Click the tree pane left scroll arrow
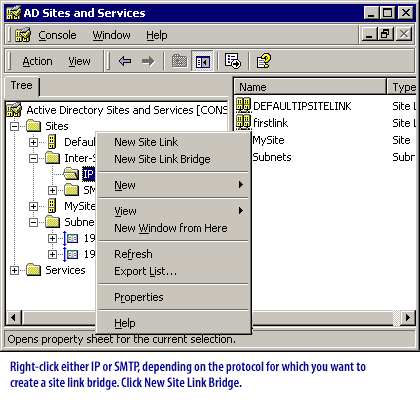This screenshot has width=420, height=400. [13, 317]
